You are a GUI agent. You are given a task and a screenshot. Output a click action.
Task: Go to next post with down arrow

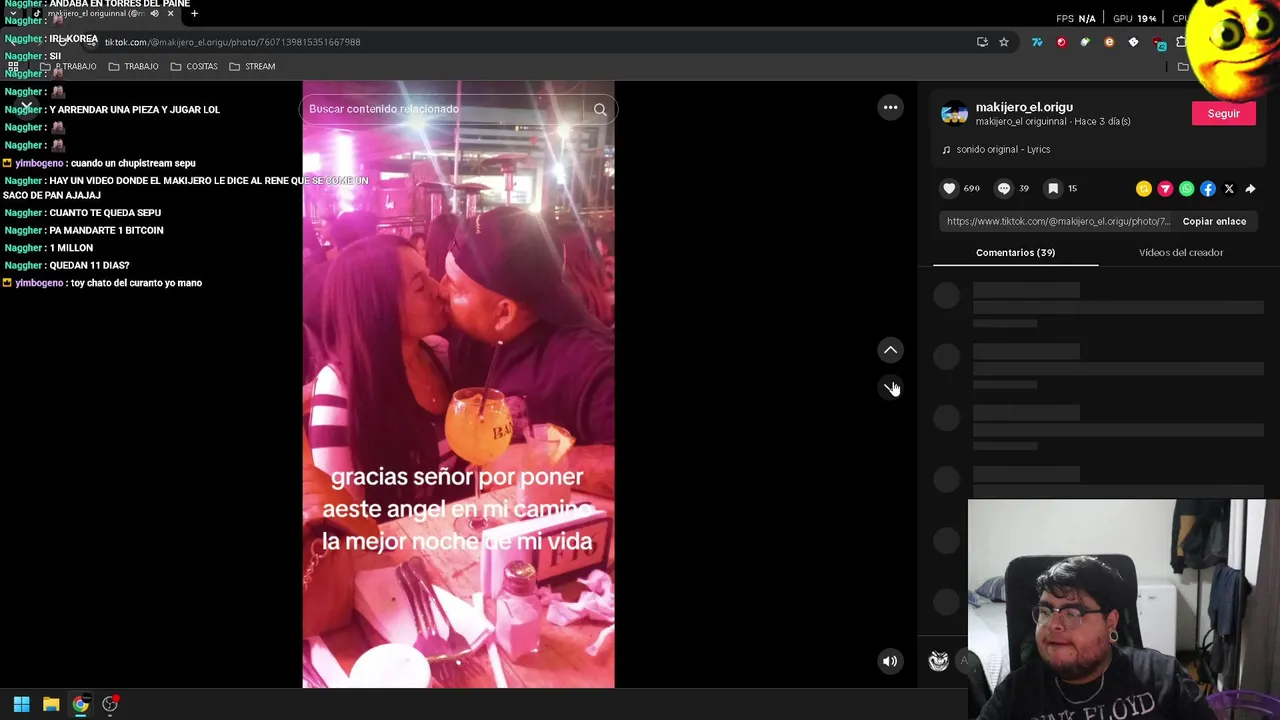(x=890, y=388)
